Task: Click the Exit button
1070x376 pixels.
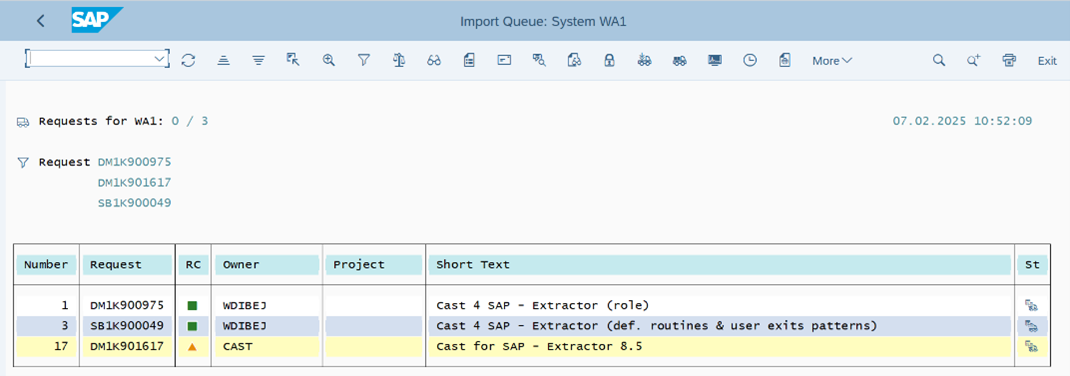Action: [x=1047, y=61]
